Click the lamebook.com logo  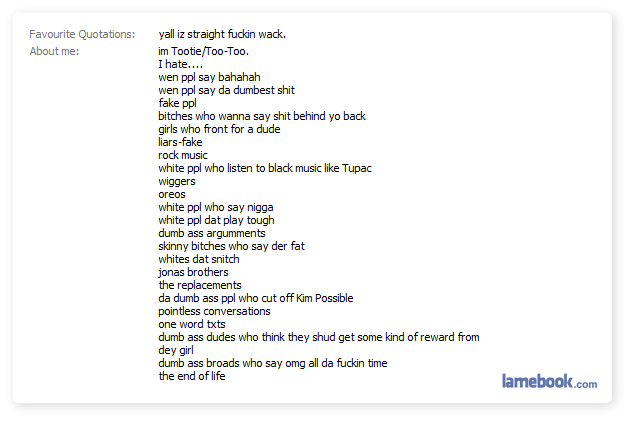[549, 381]
